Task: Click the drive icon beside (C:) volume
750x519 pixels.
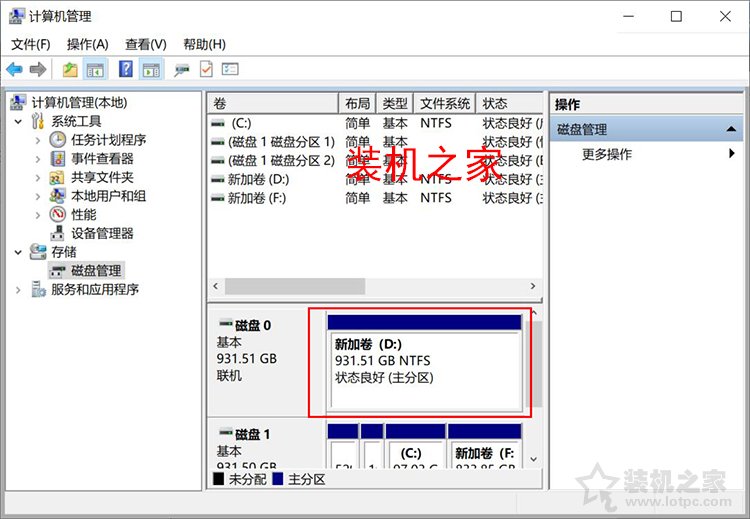Action: pyautogui.click(x=218, y=123)
